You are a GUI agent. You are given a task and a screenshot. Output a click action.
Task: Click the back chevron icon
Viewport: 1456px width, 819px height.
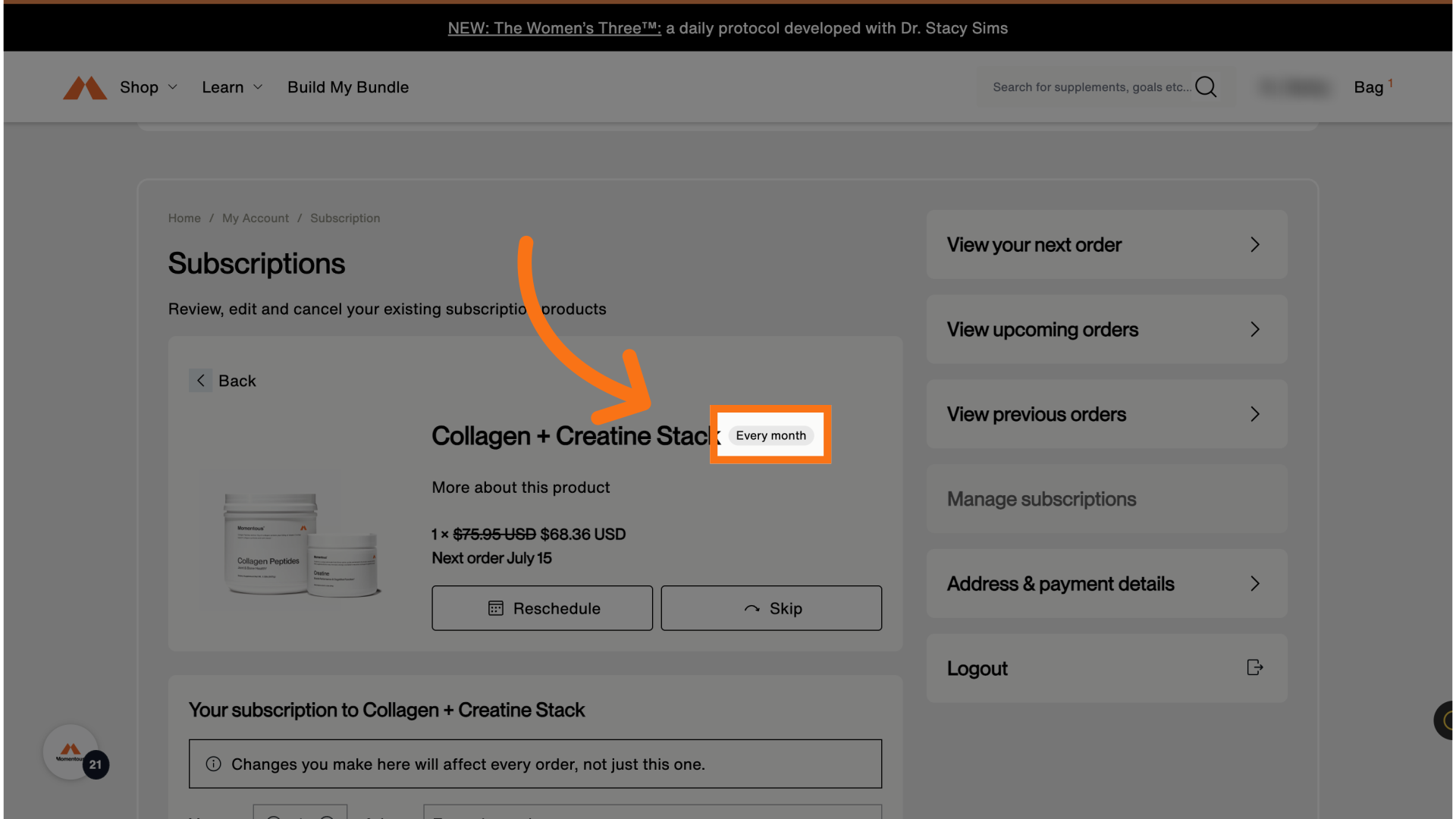coord(200,381)
